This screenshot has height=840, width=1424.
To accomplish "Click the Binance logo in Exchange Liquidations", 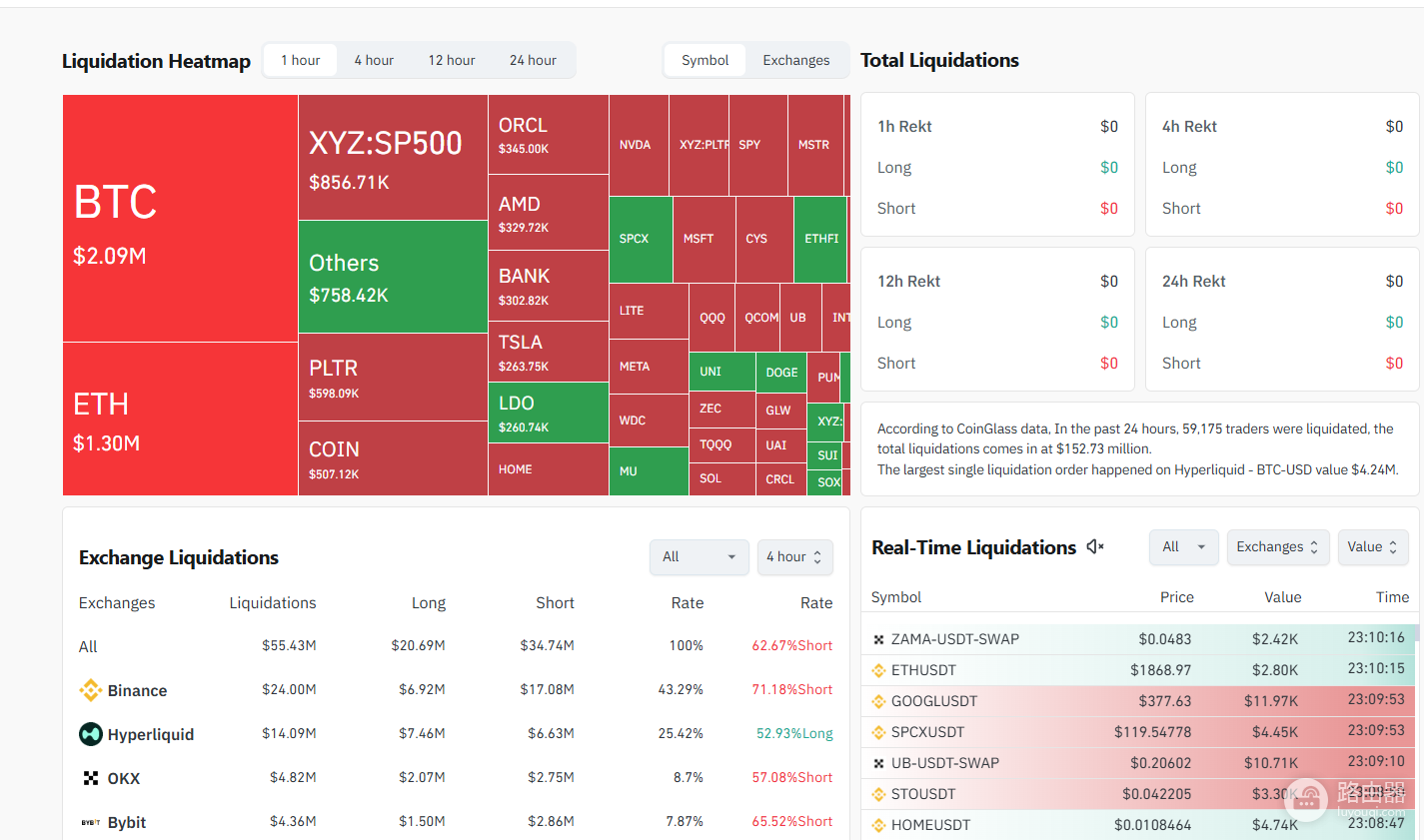I will [91, 690].
